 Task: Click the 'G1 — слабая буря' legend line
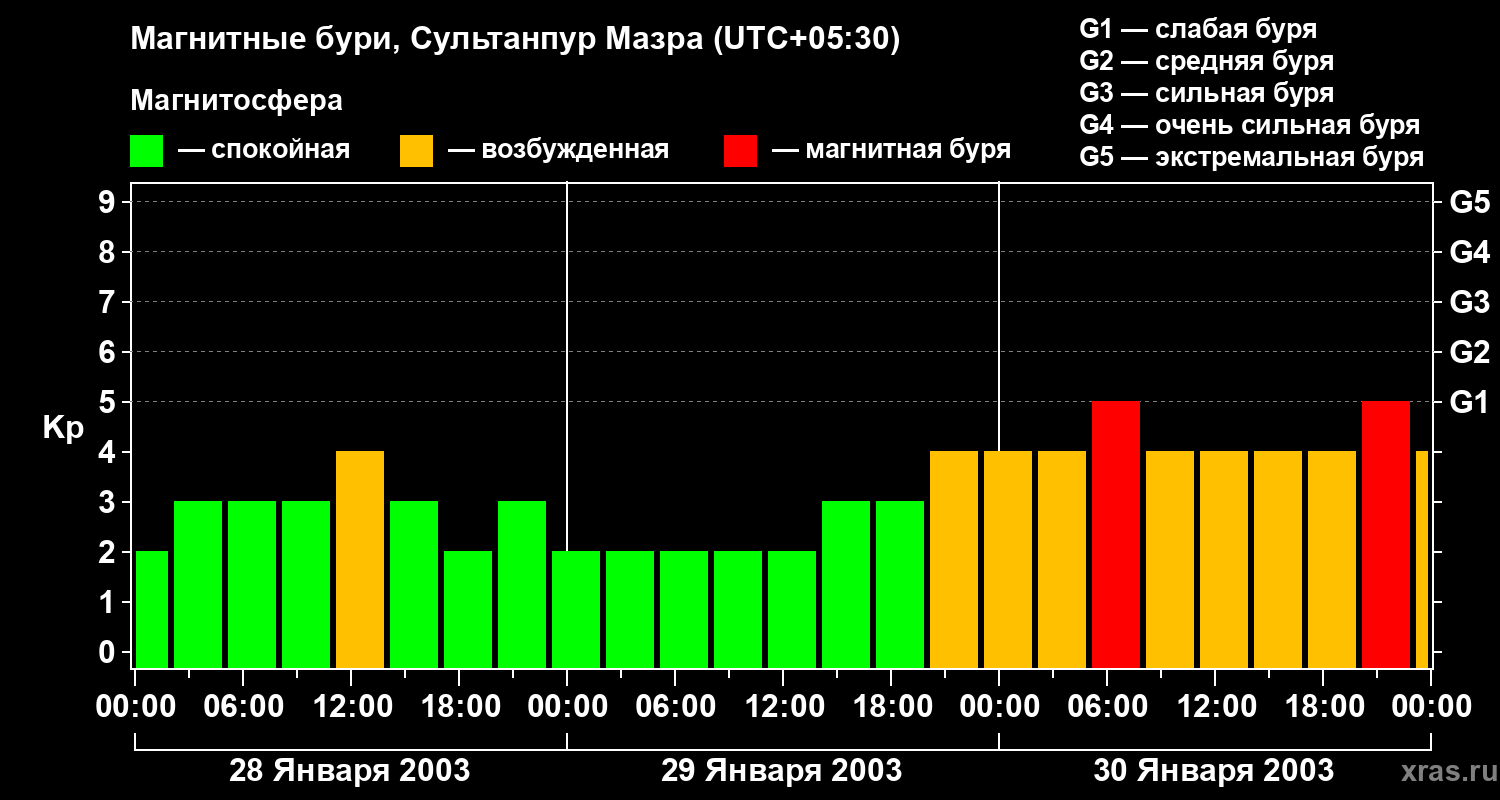tap(1198, 29)
